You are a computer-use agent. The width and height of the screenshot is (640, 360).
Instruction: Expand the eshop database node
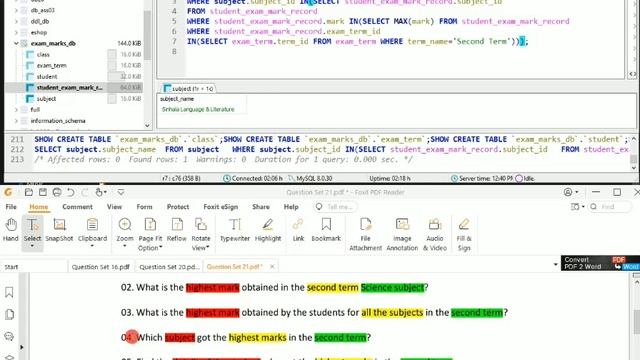[16, 32]
